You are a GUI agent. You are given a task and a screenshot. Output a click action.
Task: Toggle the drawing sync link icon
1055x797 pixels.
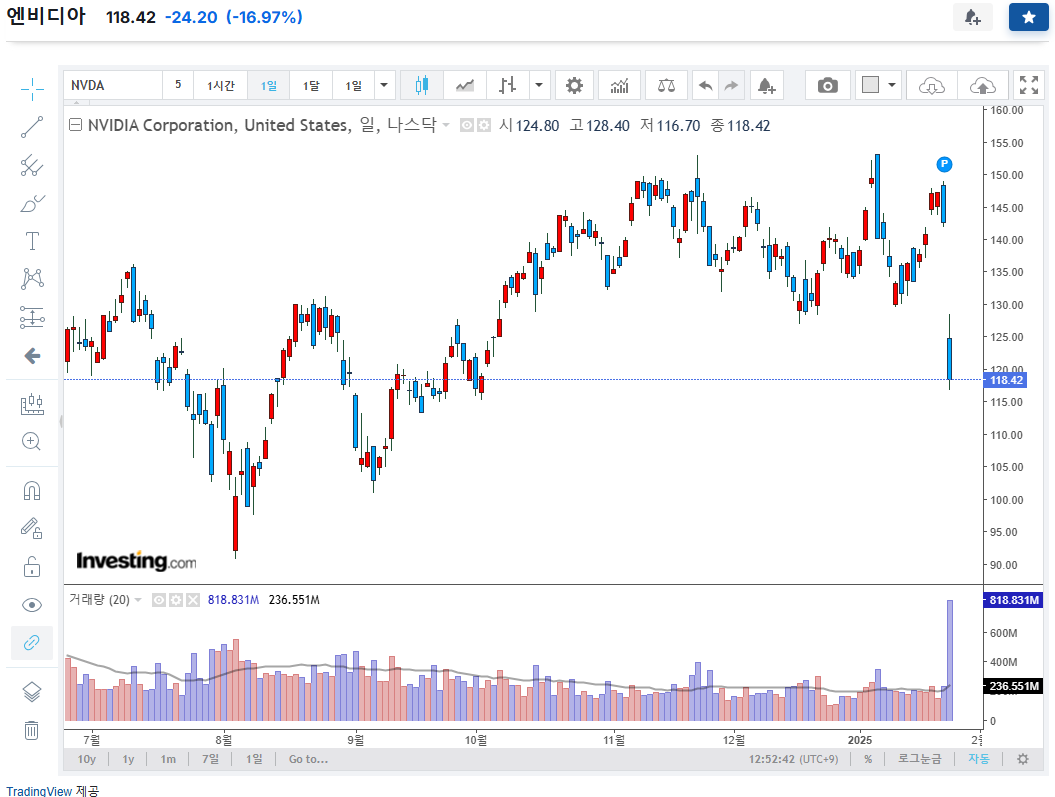point(32,642)
